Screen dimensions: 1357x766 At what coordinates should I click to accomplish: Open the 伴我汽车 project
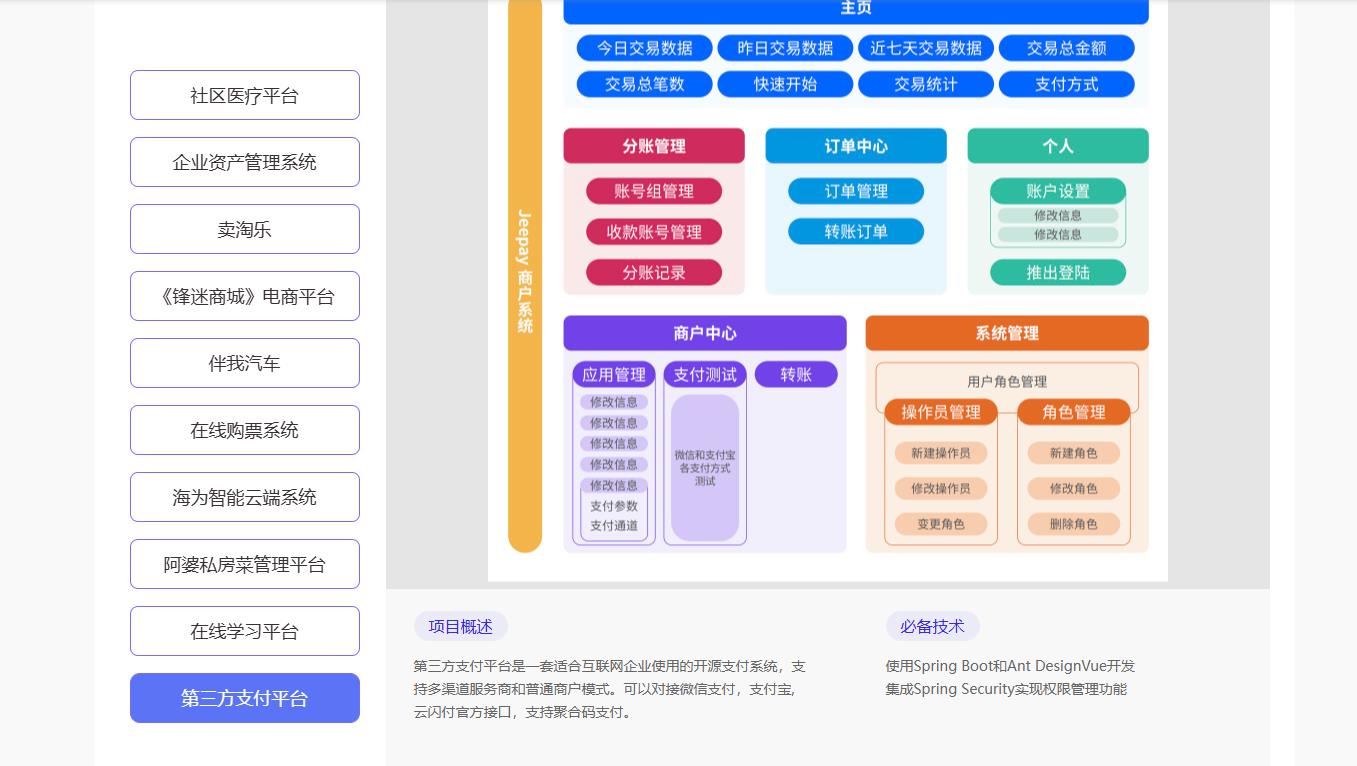tap(244, 363)
